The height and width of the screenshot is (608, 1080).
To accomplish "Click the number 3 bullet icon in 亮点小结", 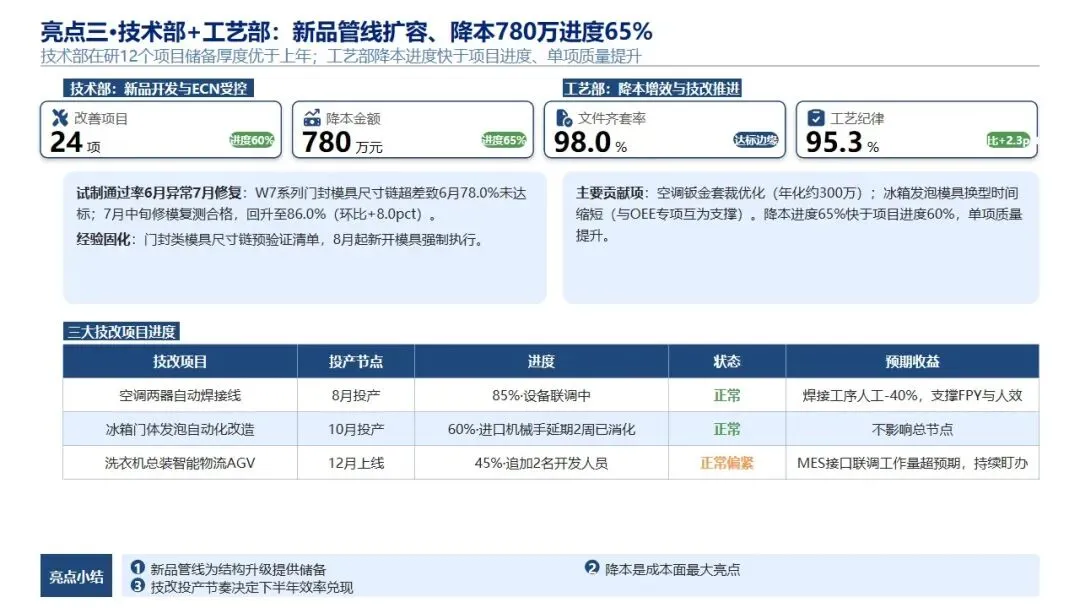I will (138, 586).
